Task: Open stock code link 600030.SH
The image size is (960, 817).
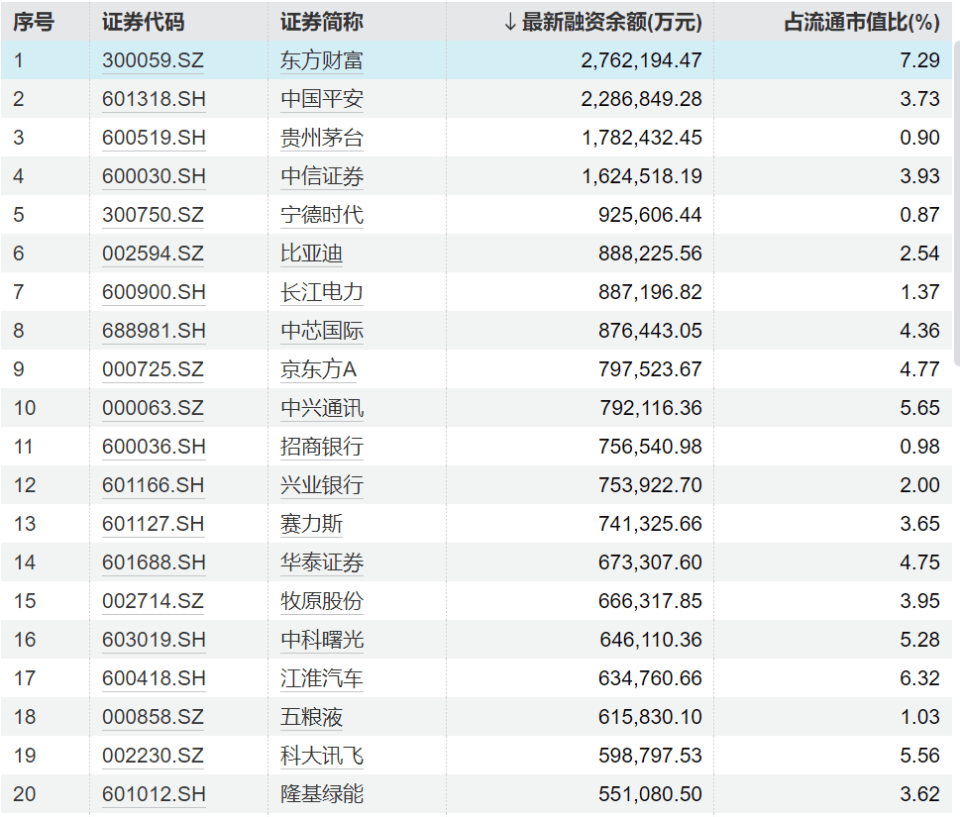Action: coord(154,176)
